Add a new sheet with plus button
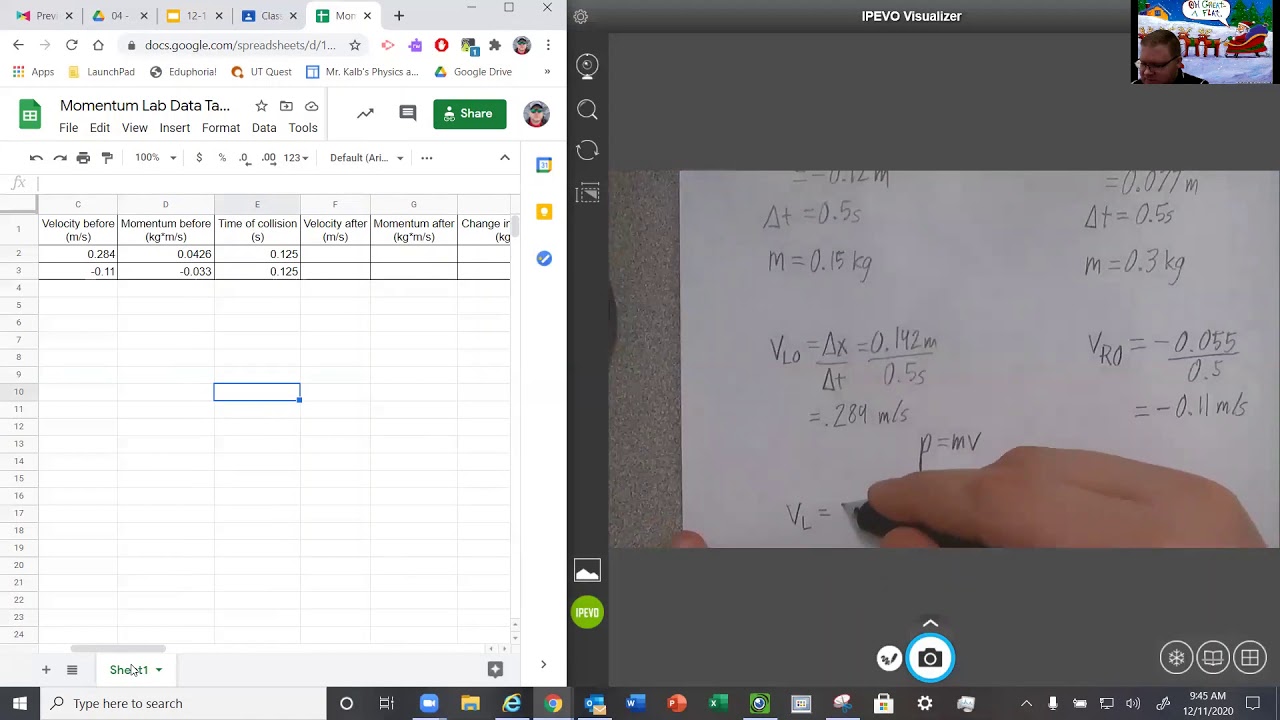Viewport: 1280px width, 720px height. [x=46, y=670]
